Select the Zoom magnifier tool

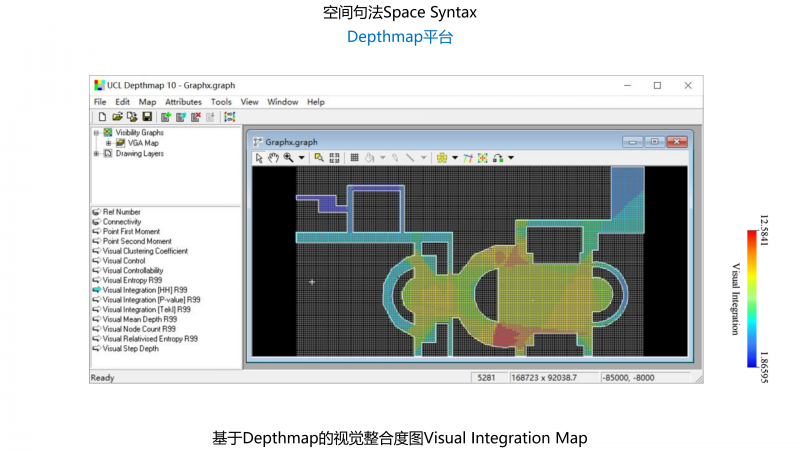(x=288, y=158)
